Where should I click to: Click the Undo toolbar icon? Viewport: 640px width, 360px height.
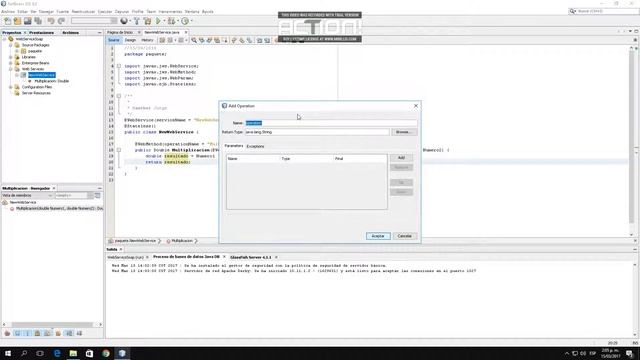(51, 21)
